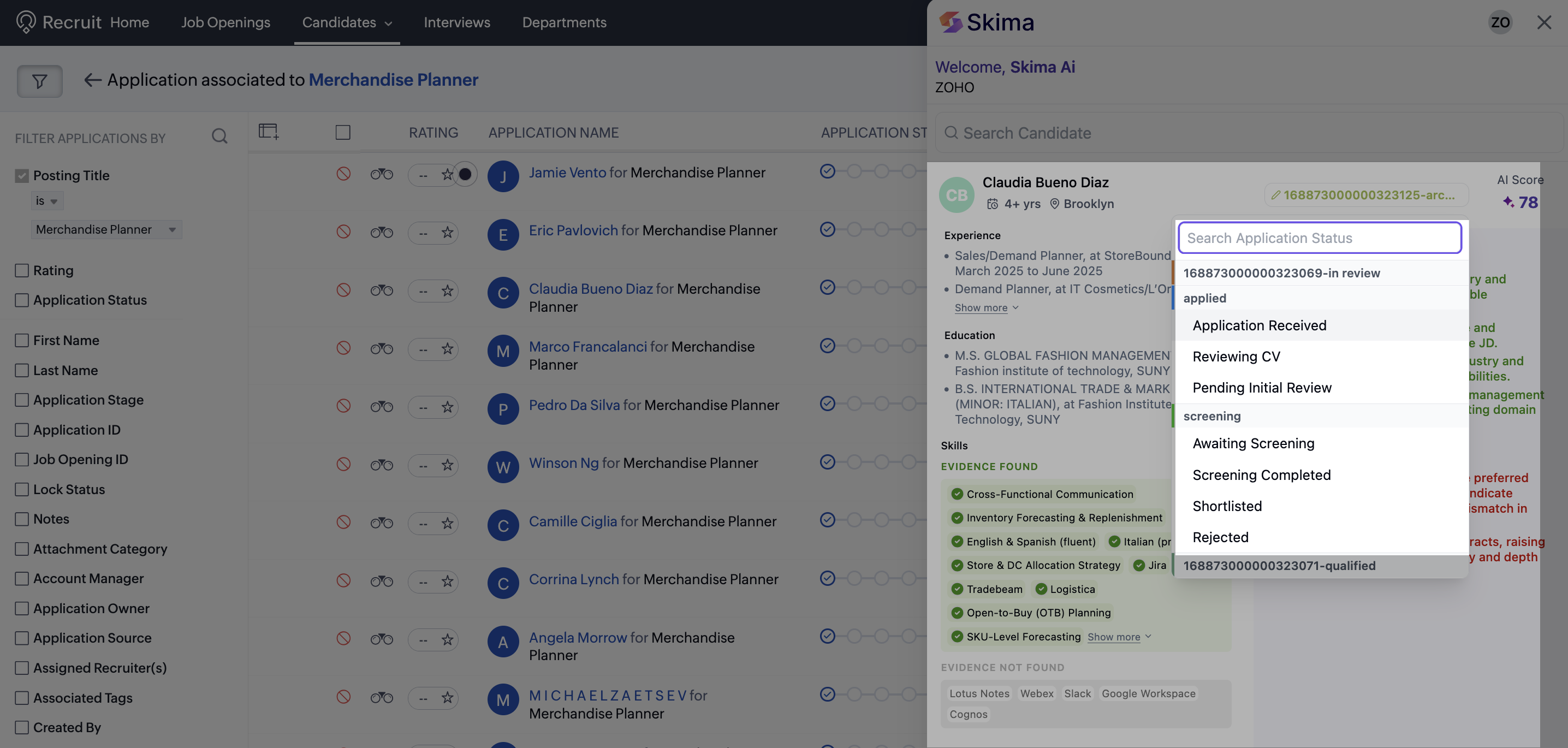Click the pencil edit icon on status tag

pos(1276,195)
